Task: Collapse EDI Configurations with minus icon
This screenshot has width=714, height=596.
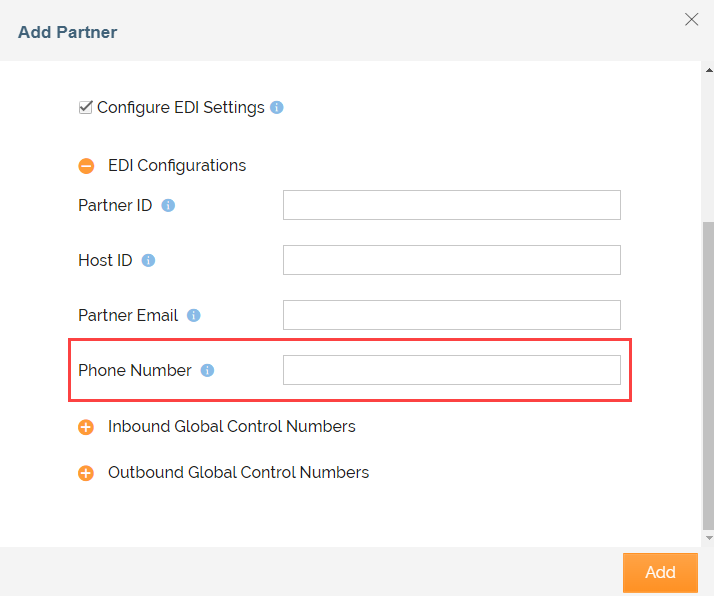Action: pyautogui.click(x=87, y=166)
